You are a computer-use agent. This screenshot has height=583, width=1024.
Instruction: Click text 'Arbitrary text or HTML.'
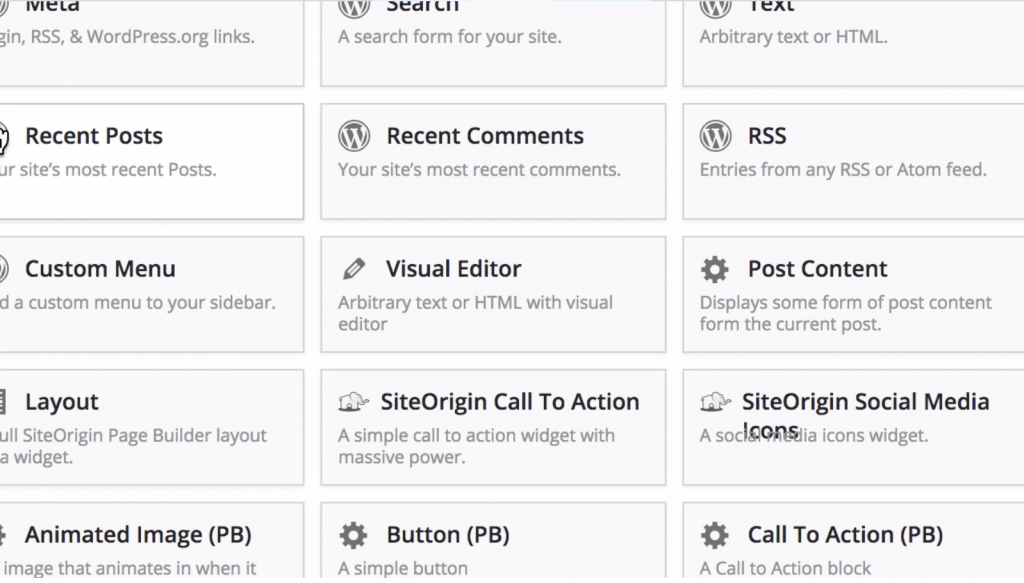click(793, 37)
